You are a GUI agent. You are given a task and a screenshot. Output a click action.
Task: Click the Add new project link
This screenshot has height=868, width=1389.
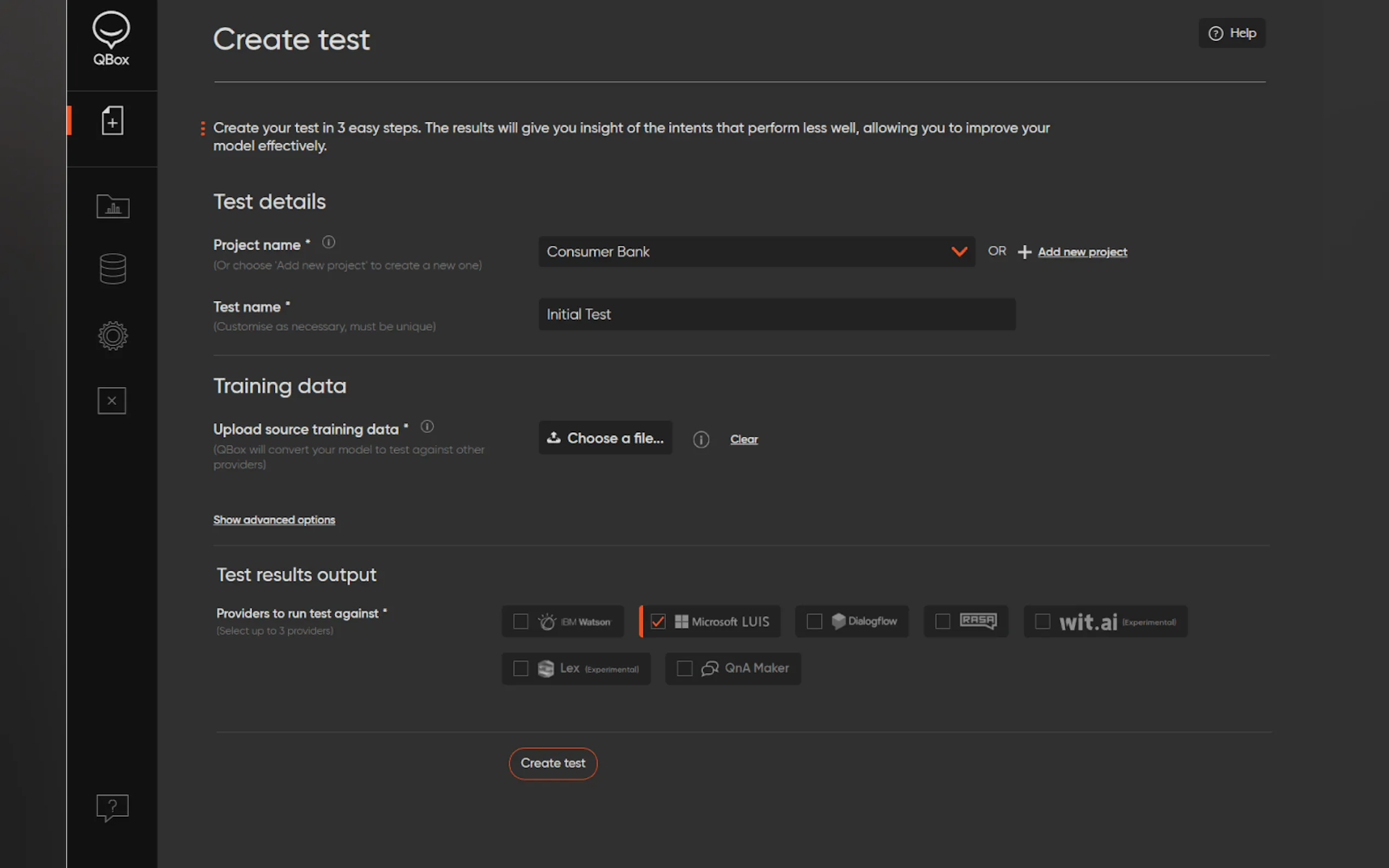point(1082,252)
